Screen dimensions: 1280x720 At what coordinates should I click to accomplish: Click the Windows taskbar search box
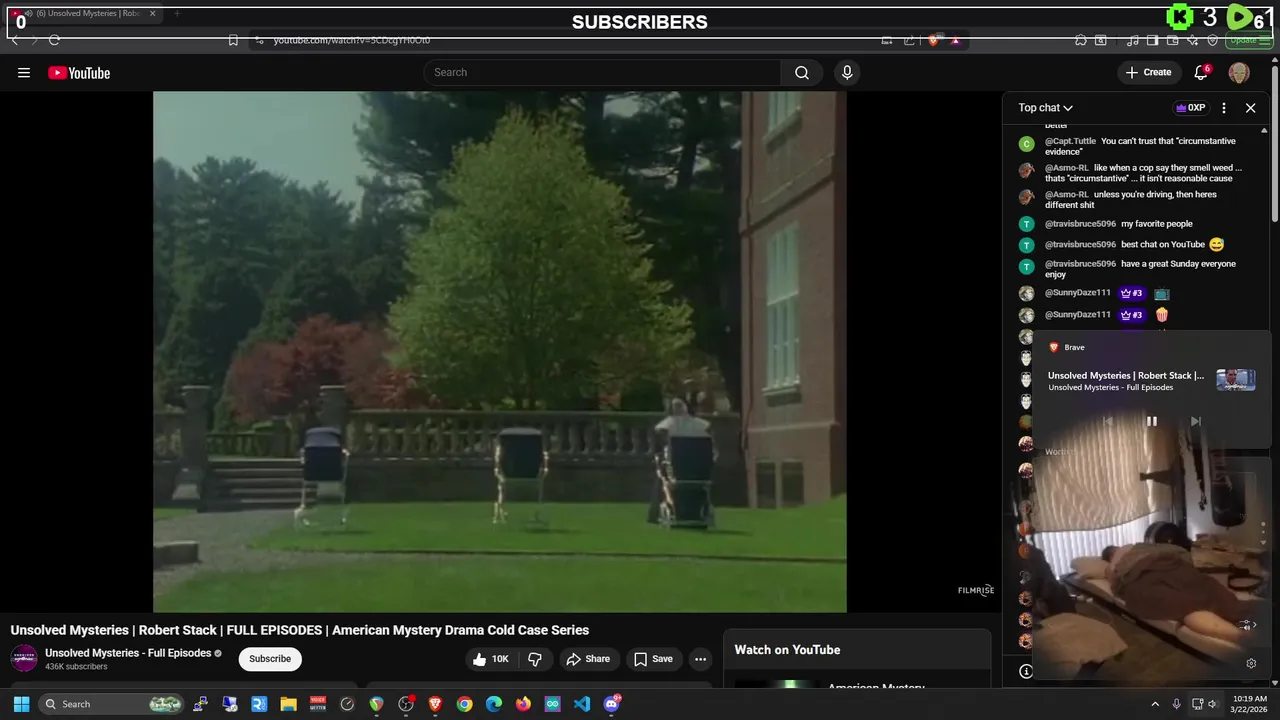click(111, 704)
